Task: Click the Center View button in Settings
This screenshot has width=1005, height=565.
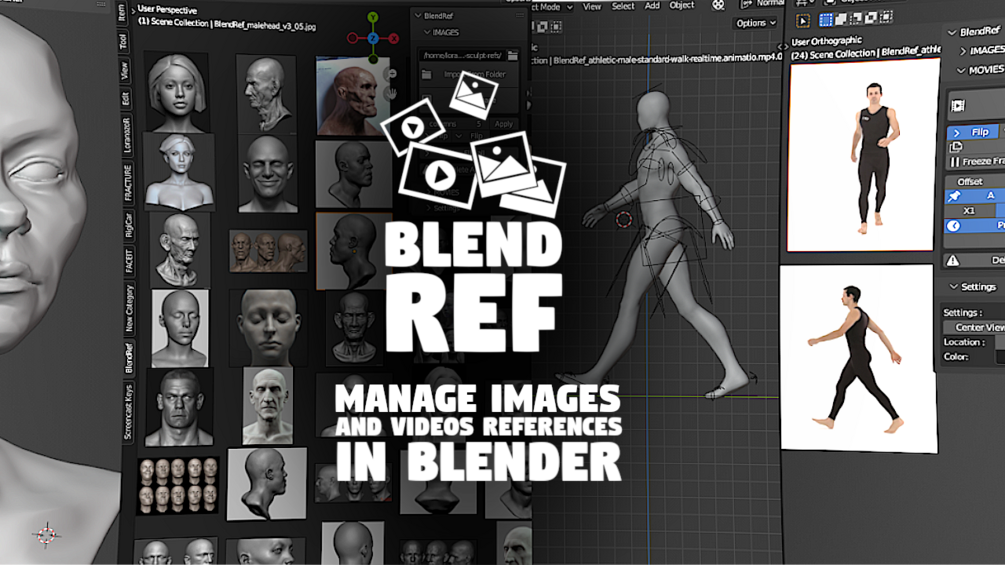Action: point(976,327)
